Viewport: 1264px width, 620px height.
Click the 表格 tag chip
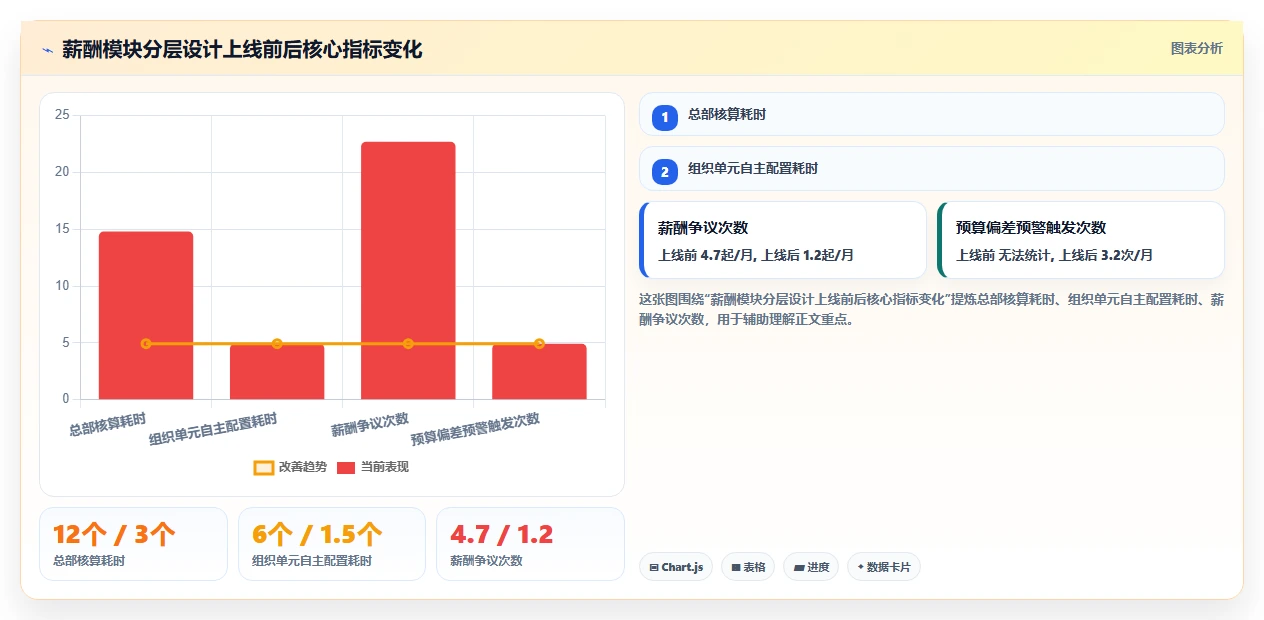pos(748,567)
